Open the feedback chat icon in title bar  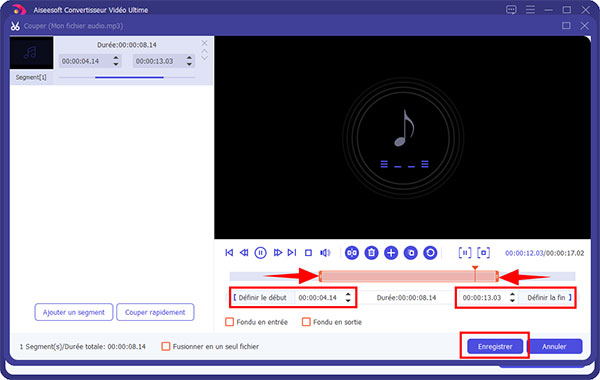(x=511, y=10)
